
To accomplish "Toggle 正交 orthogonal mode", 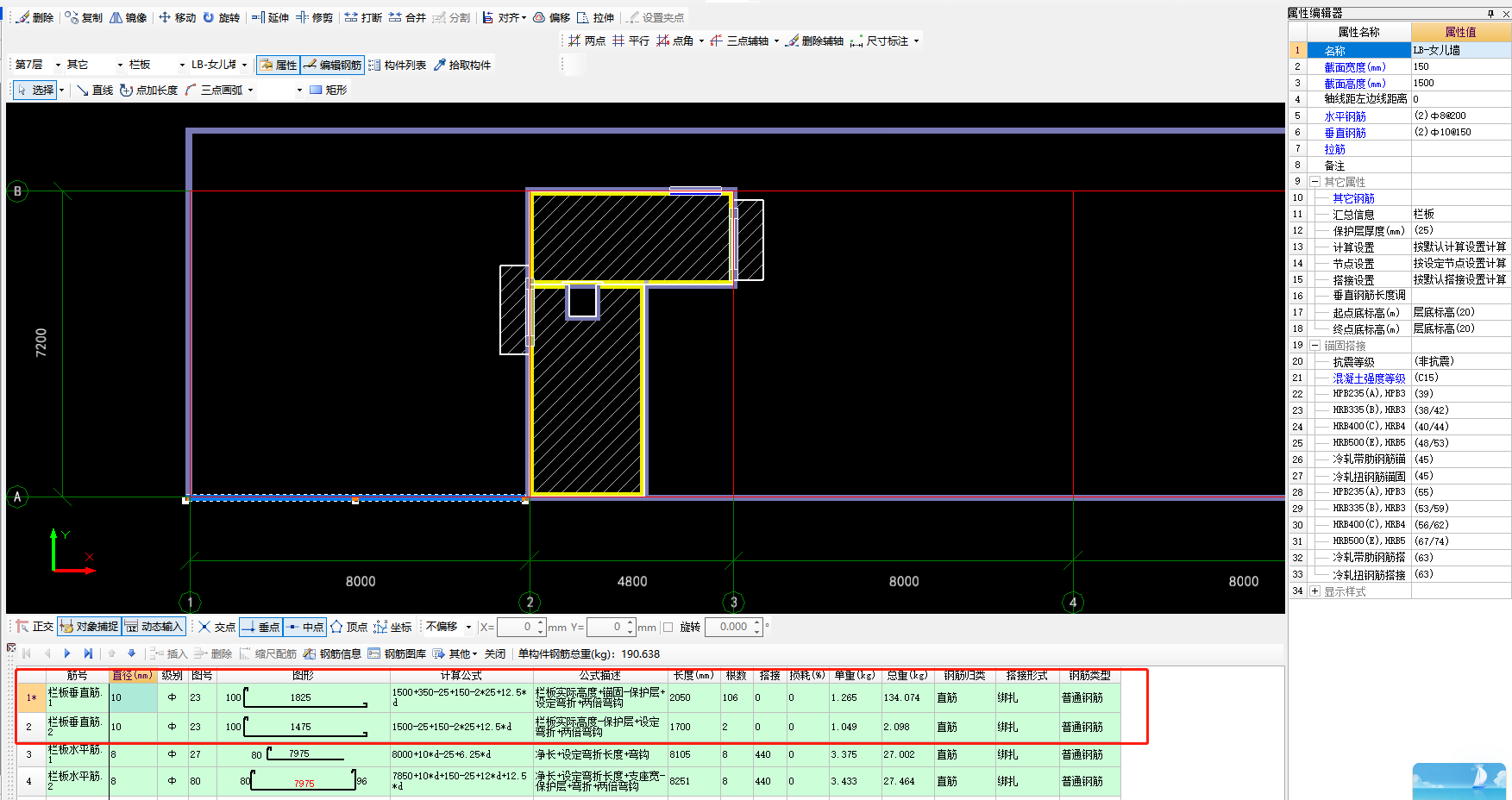I will point(35,627).
